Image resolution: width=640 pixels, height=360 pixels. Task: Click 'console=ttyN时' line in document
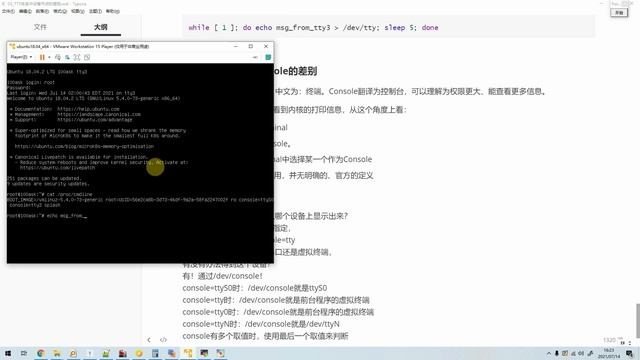261,324
